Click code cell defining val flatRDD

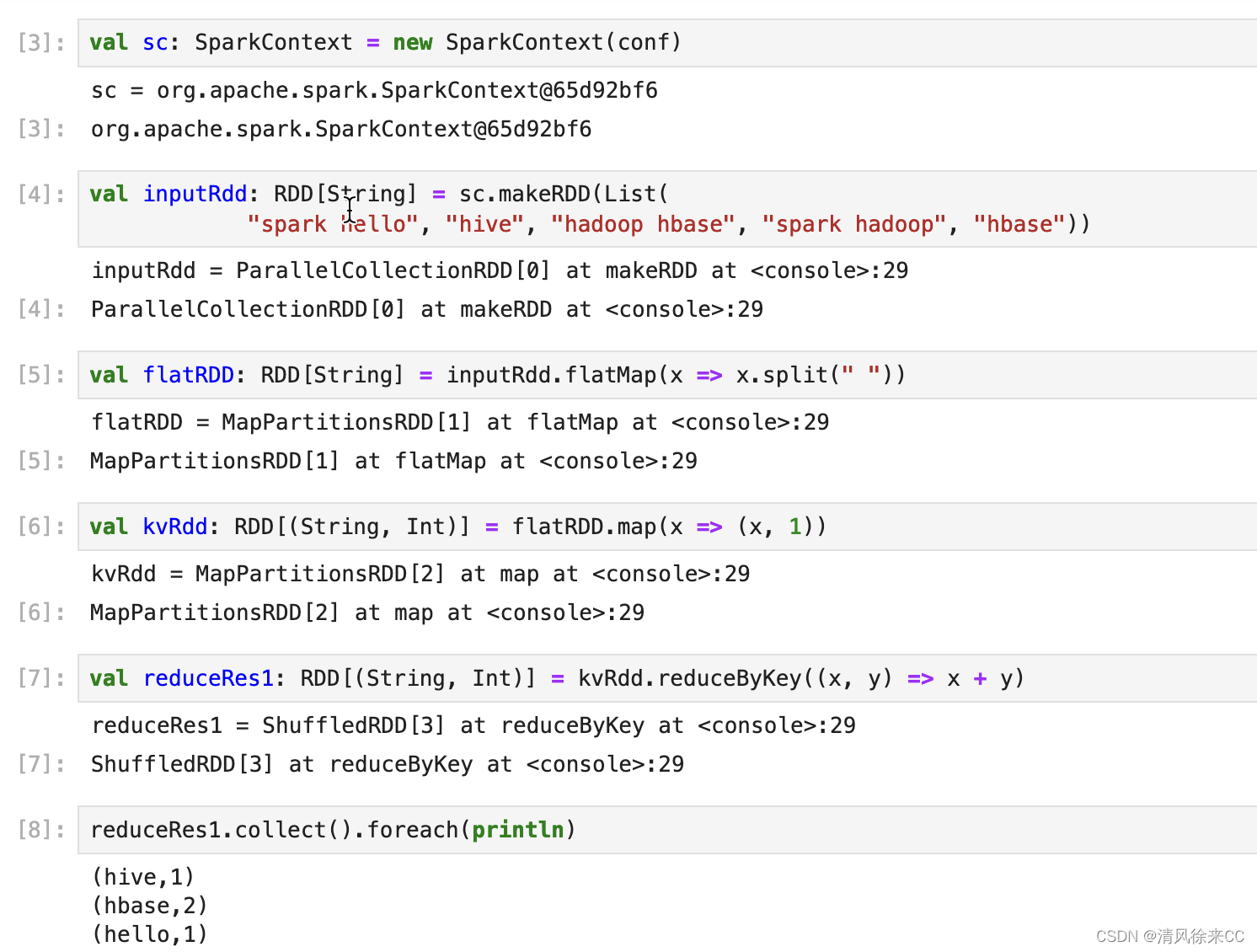coord(667,375)
